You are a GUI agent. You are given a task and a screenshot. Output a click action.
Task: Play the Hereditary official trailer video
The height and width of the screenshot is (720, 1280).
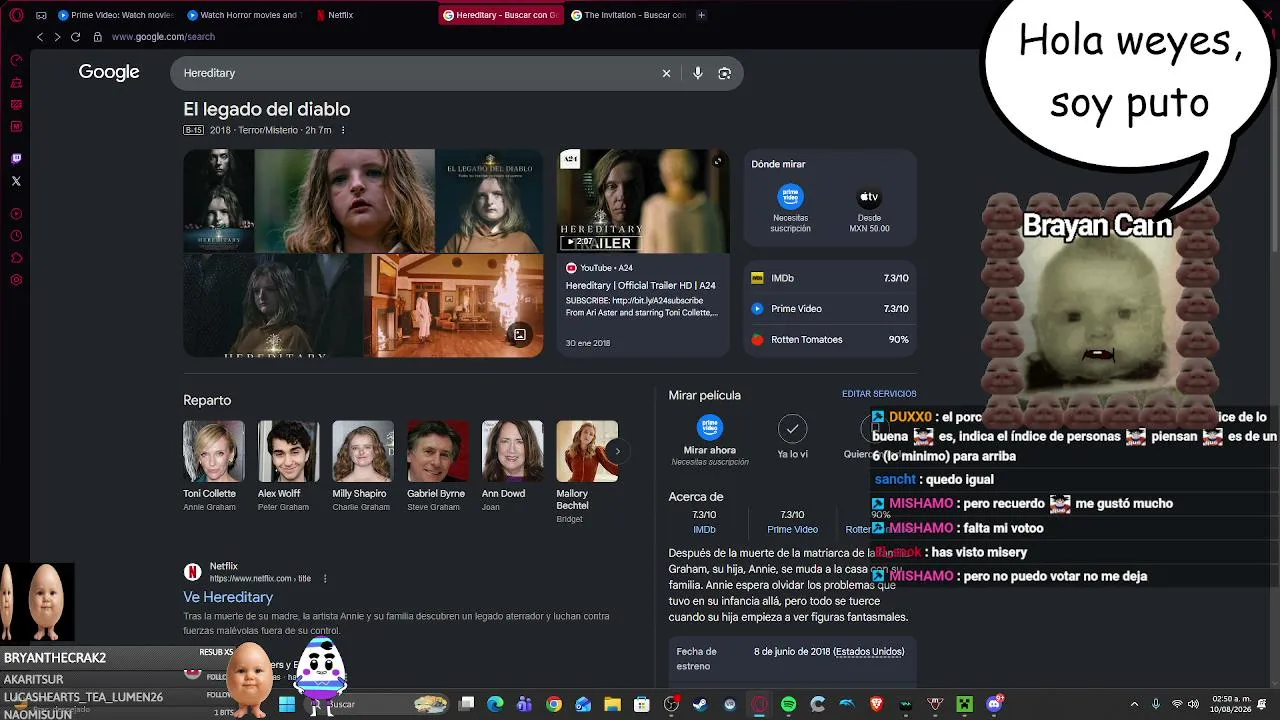click(x=643, y=201)
